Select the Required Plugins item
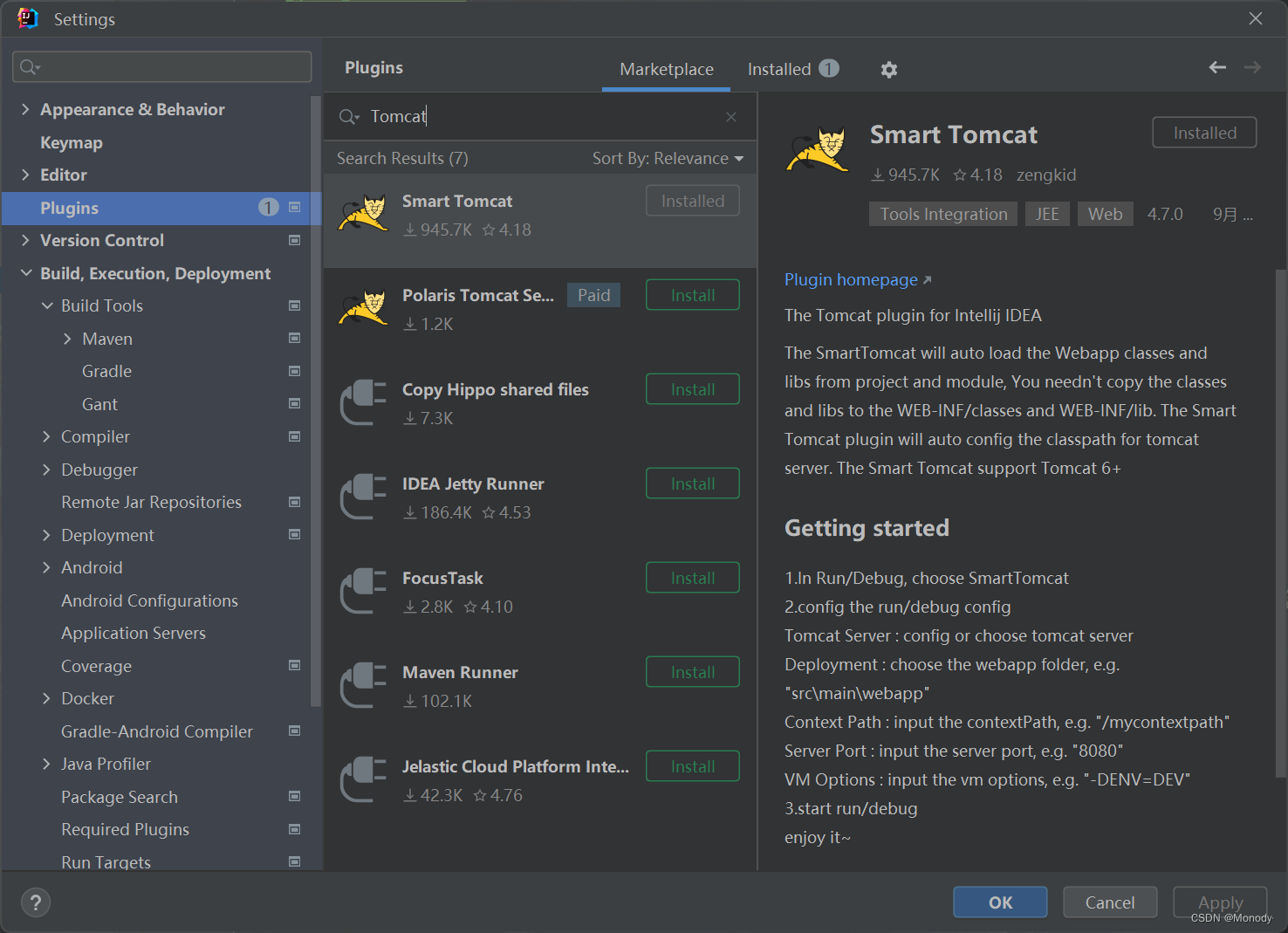The height and width of the screenshot is (933, 1288). click(125, 829)
